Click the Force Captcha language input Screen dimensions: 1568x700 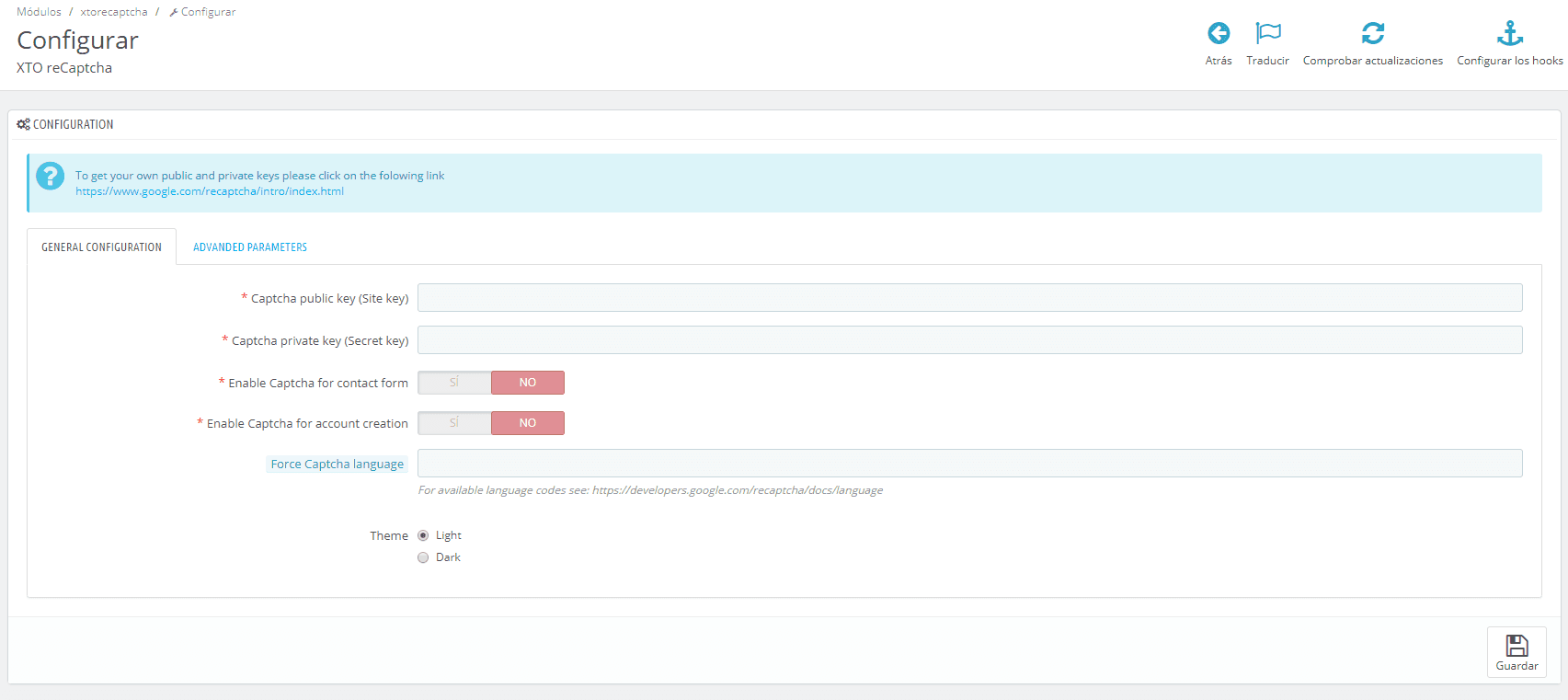[x=969, y=464]
